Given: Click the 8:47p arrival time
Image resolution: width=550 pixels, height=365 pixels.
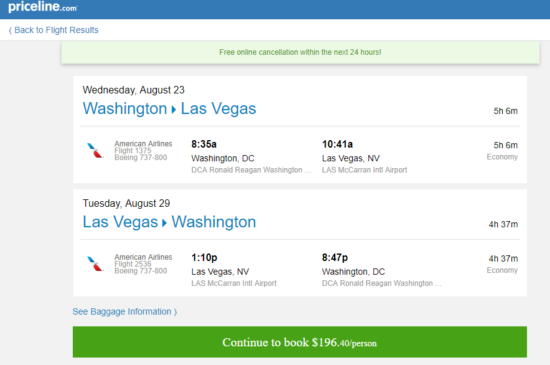Looking at the screenshot, I should (x=335, y=258).
